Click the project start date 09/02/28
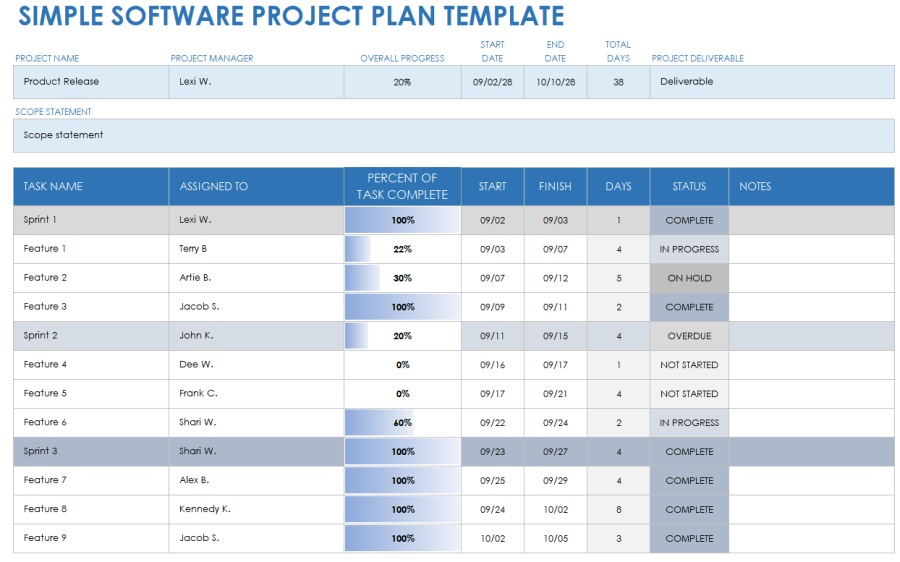Viewport: 900px width, 562px height. coord(492,82)
